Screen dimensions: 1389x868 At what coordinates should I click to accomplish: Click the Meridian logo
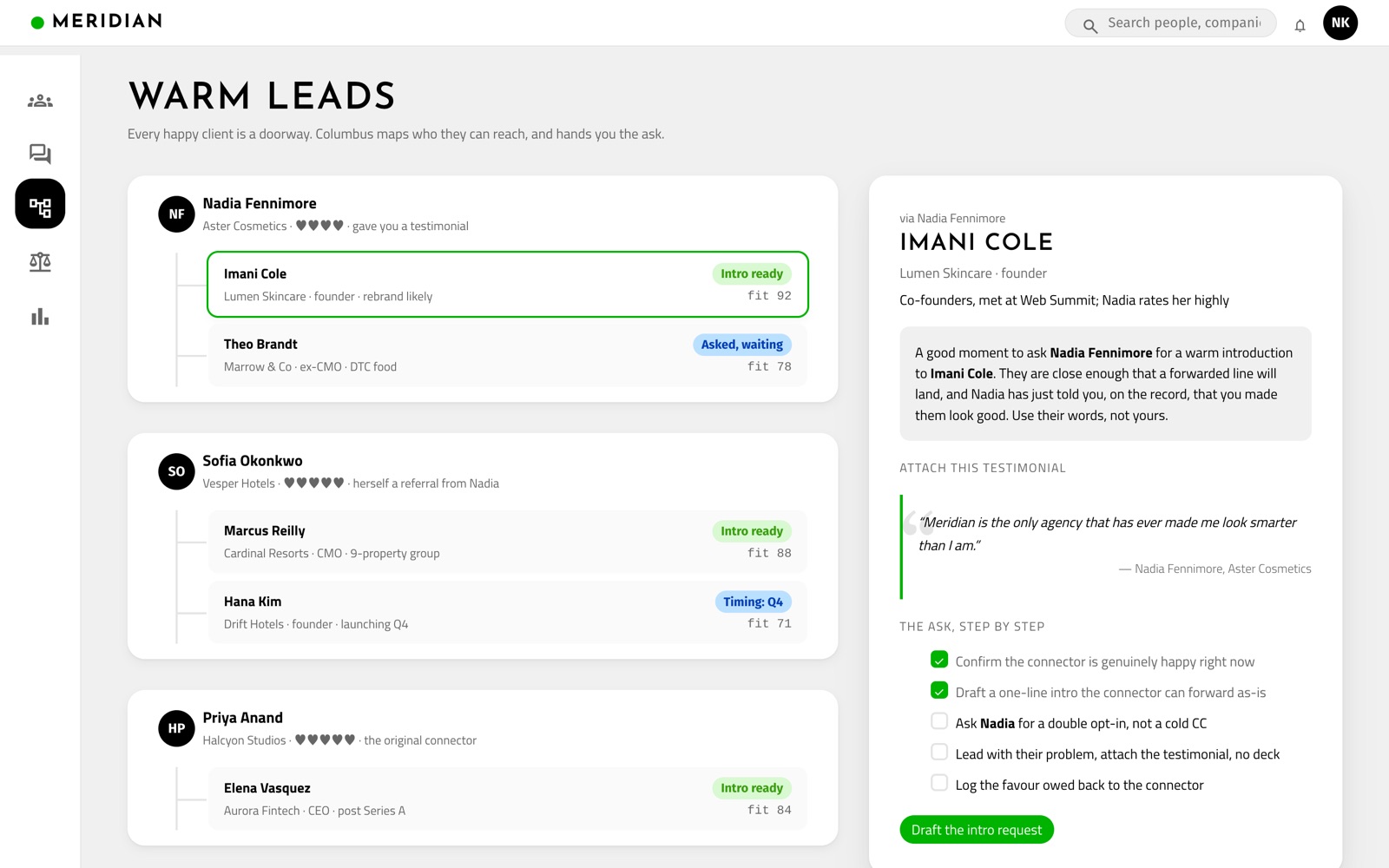[96, 21]
